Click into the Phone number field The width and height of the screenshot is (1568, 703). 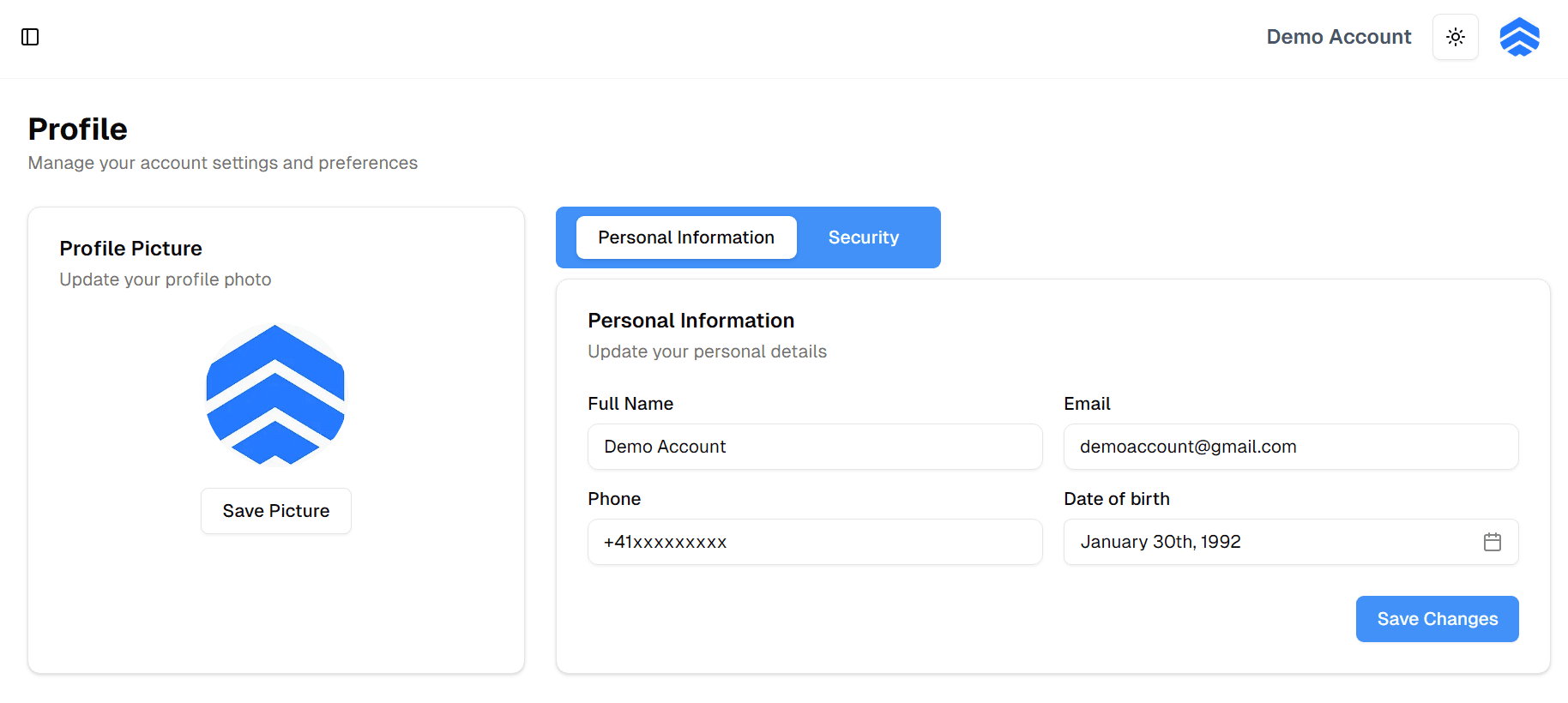click(x=815, y=542)
